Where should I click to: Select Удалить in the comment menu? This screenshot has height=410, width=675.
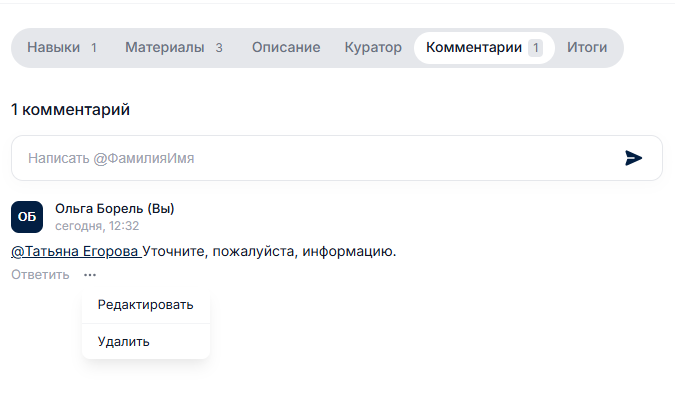(x=124, y=341)
